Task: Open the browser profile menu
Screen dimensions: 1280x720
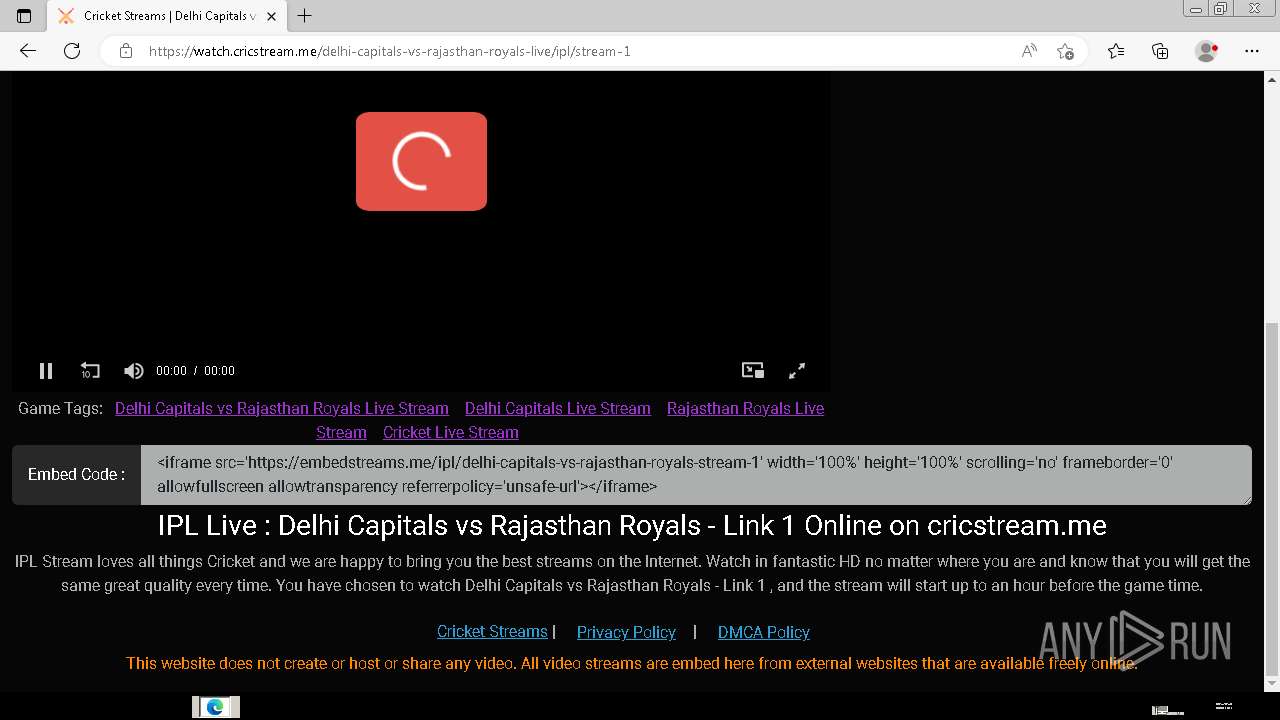Action: [1207, 51]
